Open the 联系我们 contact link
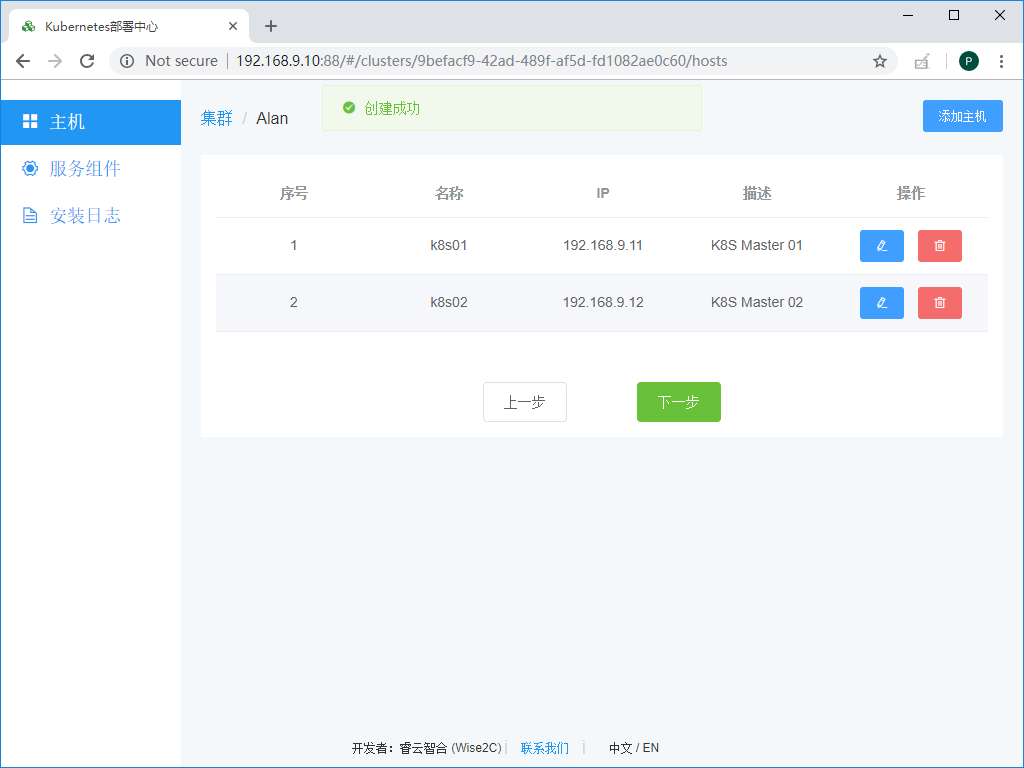The height and width of the screenshot is (768, 1024). click(545, 748)
